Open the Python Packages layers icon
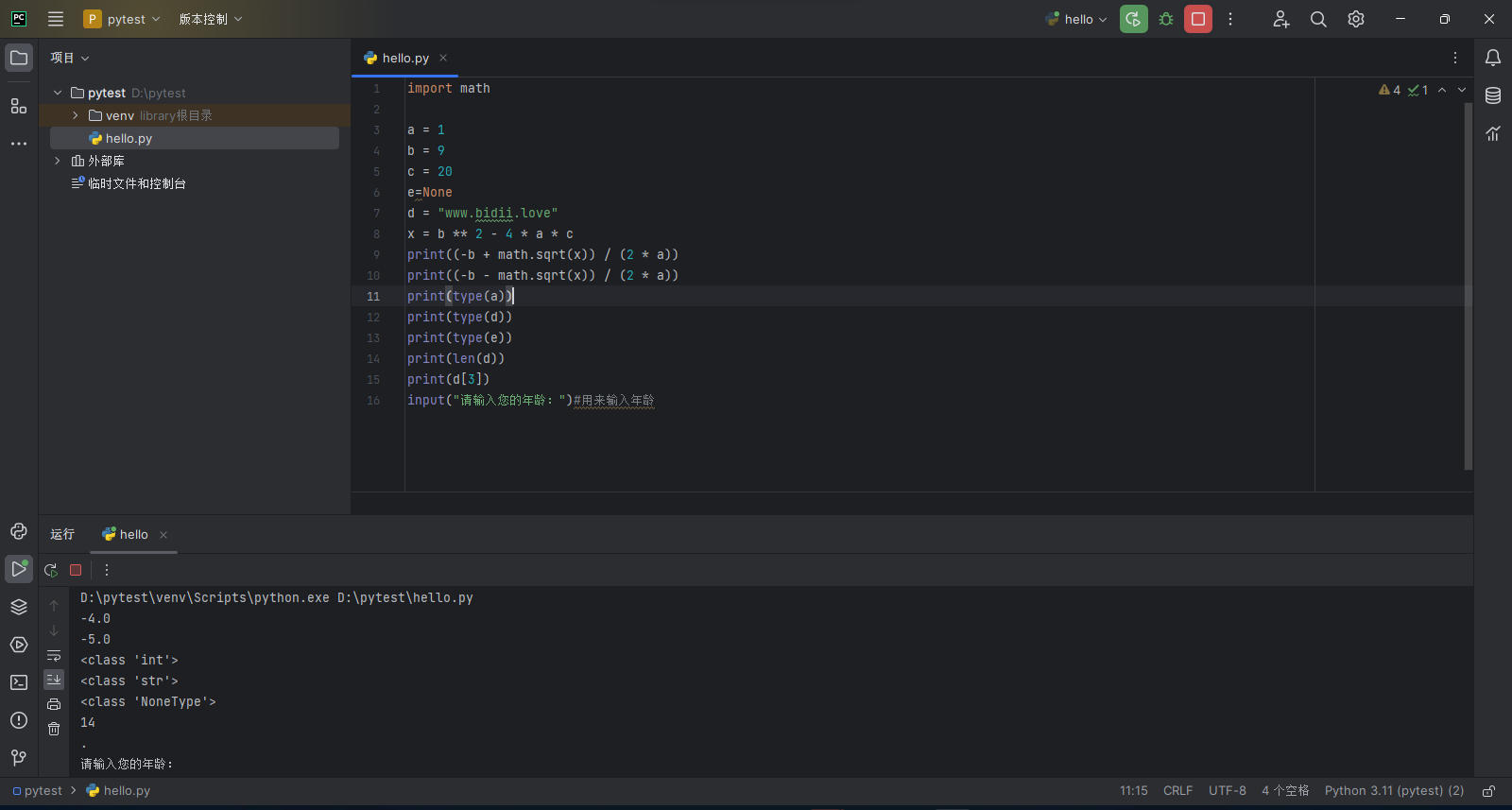The height and width of the screenshot is (810, 1512). (x=19, y=607)
